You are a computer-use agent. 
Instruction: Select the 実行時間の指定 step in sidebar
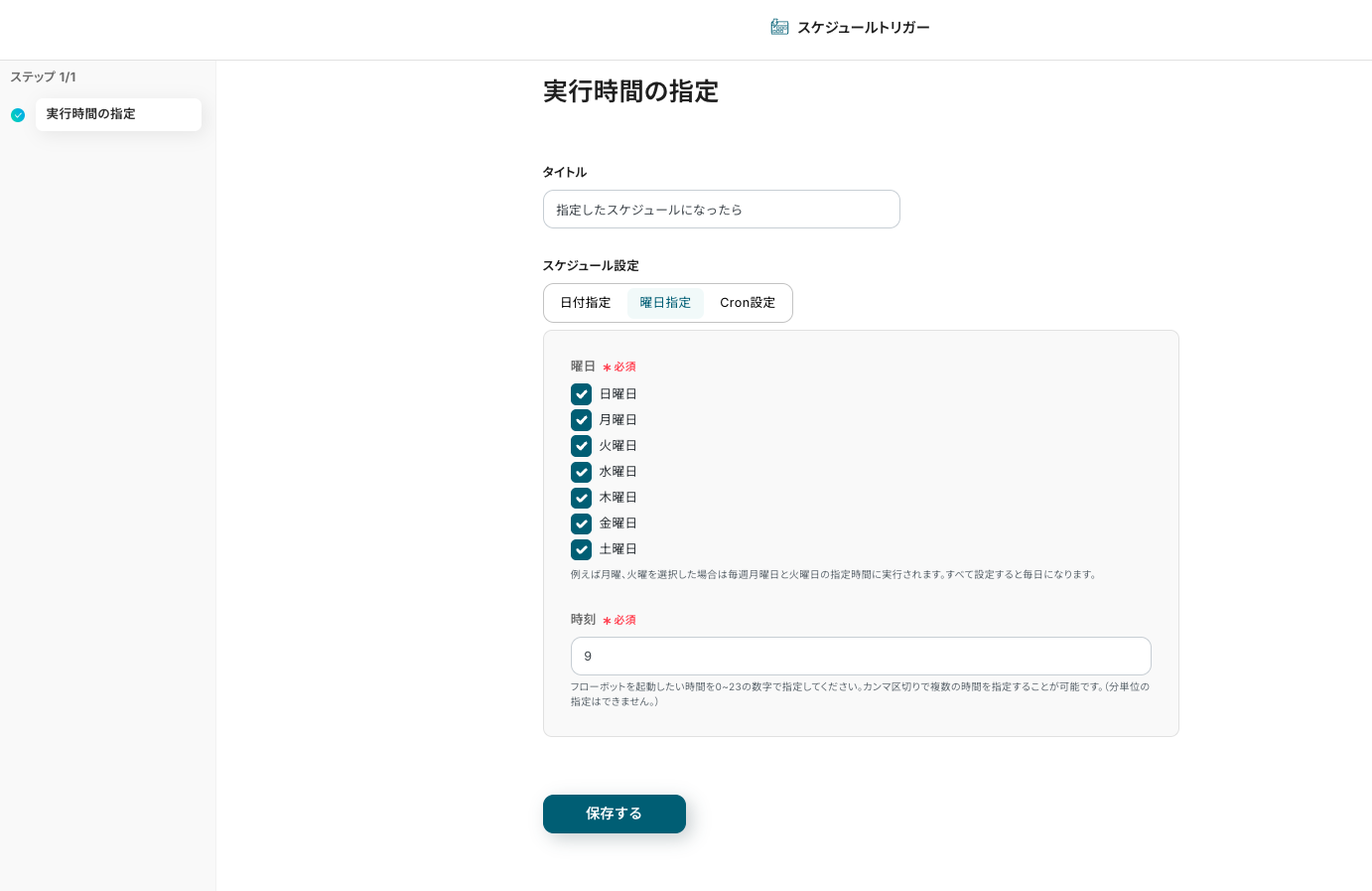pyautogui.click(x=118, y=114)
